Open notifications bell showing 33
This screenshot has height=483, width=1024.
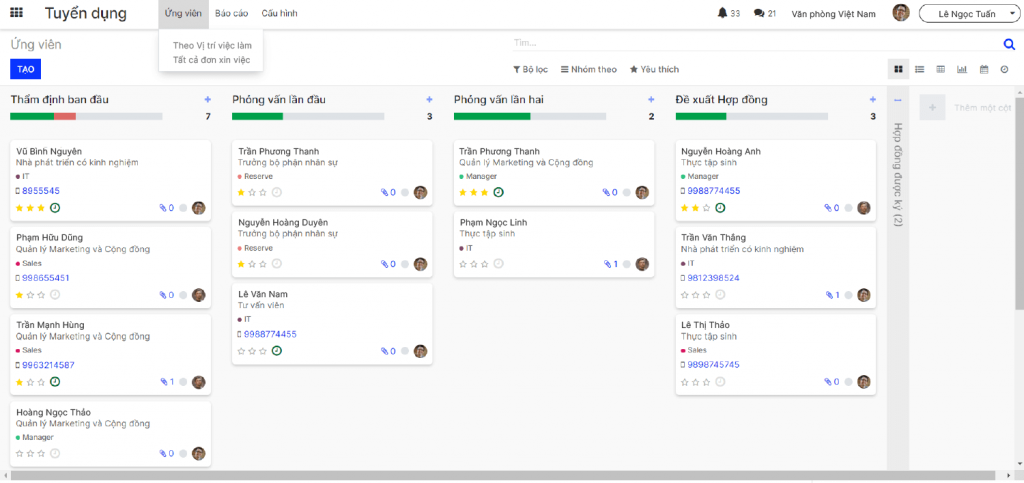(x=729, y=13)
